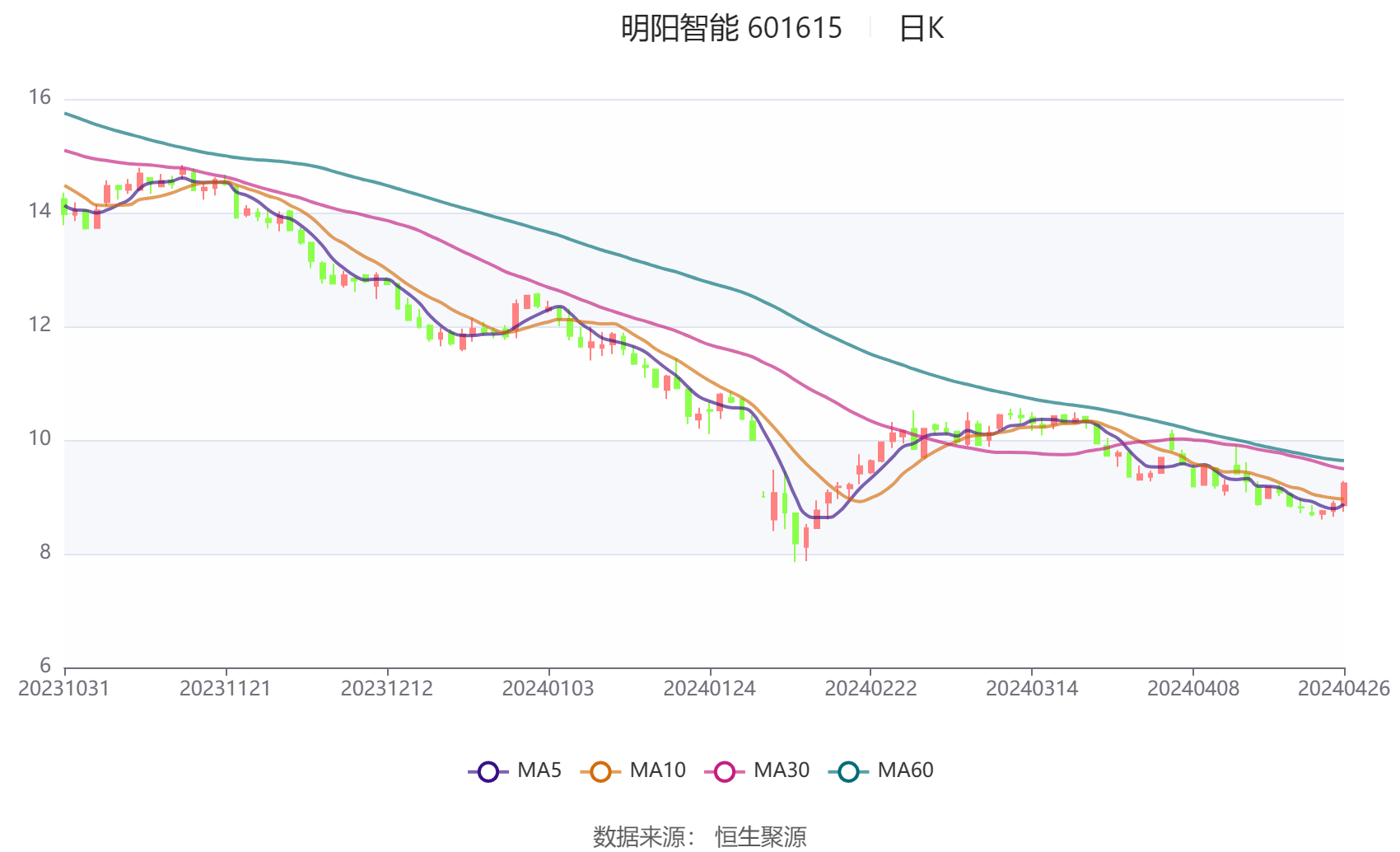Click the 数据来源 caption below the legend
This screenshot has width=1400, height=852.
[642, 836]
